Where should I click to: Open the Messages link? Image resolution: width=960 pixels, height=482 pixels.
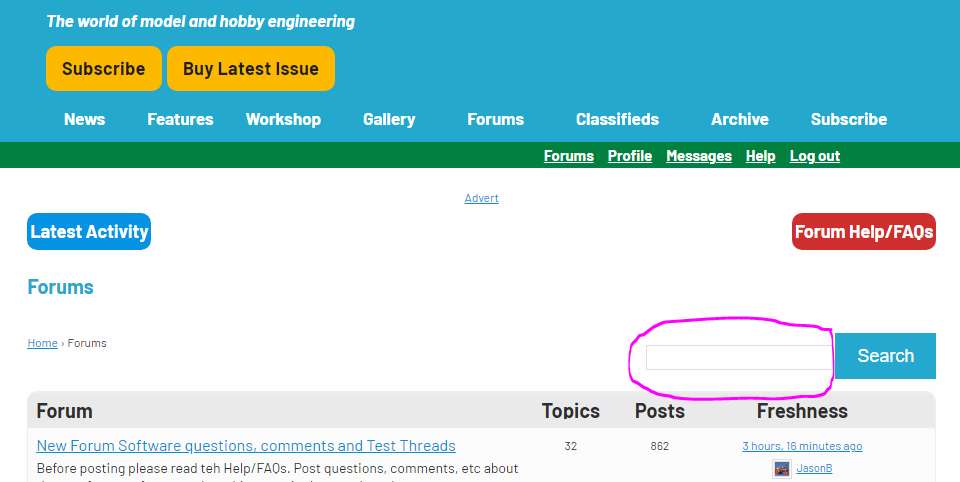point(699,156)
